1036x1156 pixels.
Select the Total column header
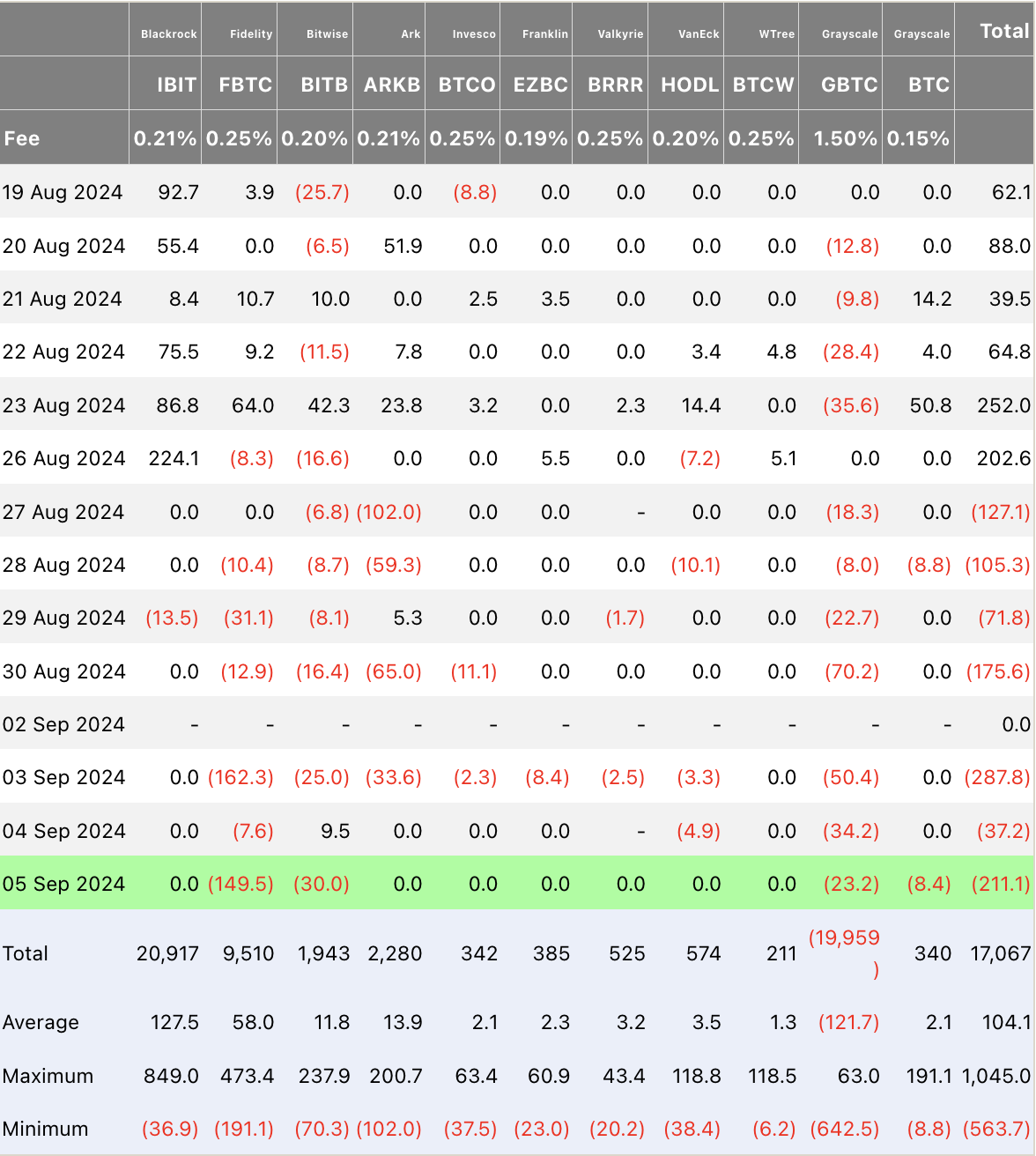click(1005, 31)
